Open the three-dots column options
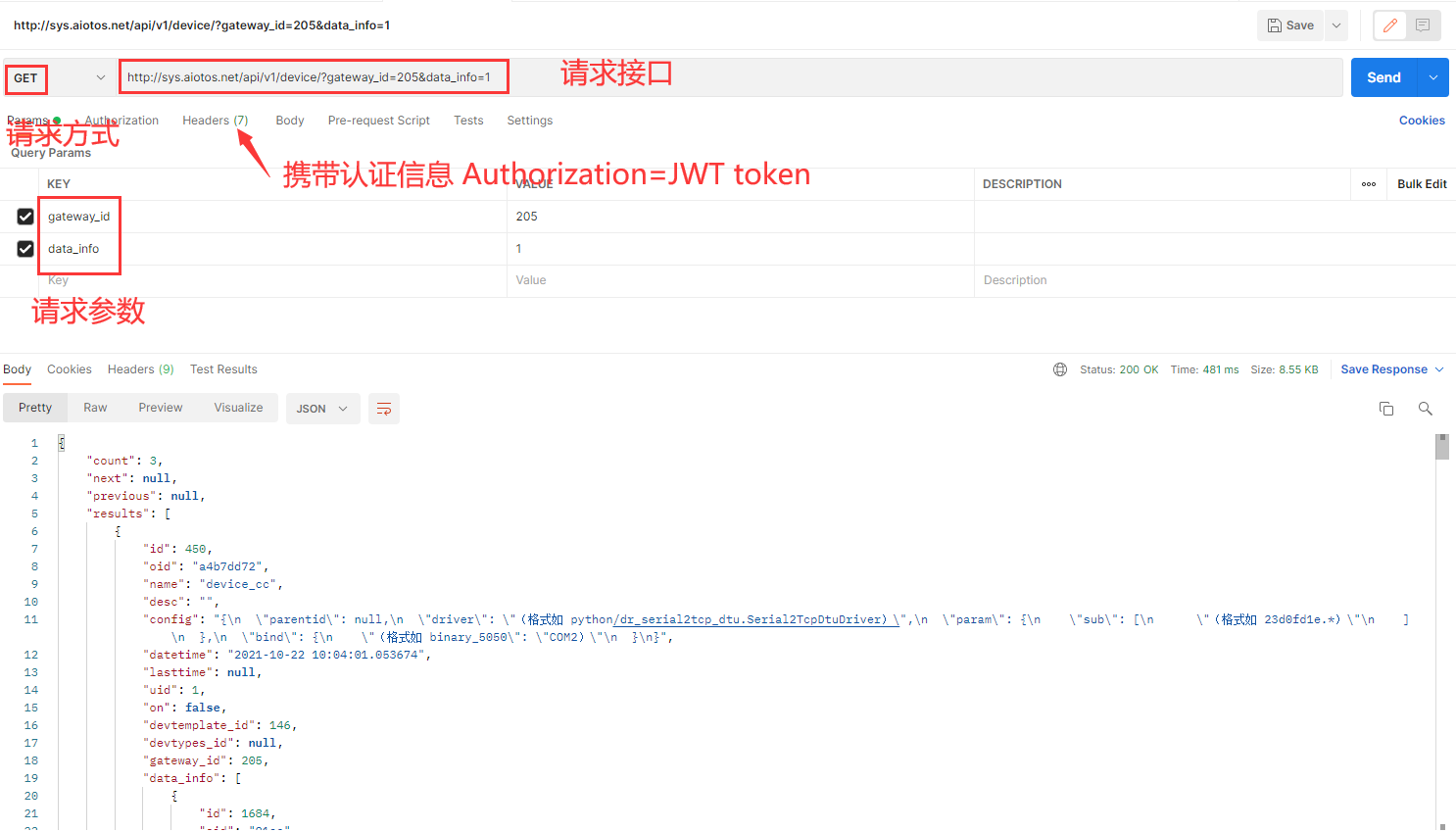This screenshot has width=1456, height=832. click(1369, 184)
